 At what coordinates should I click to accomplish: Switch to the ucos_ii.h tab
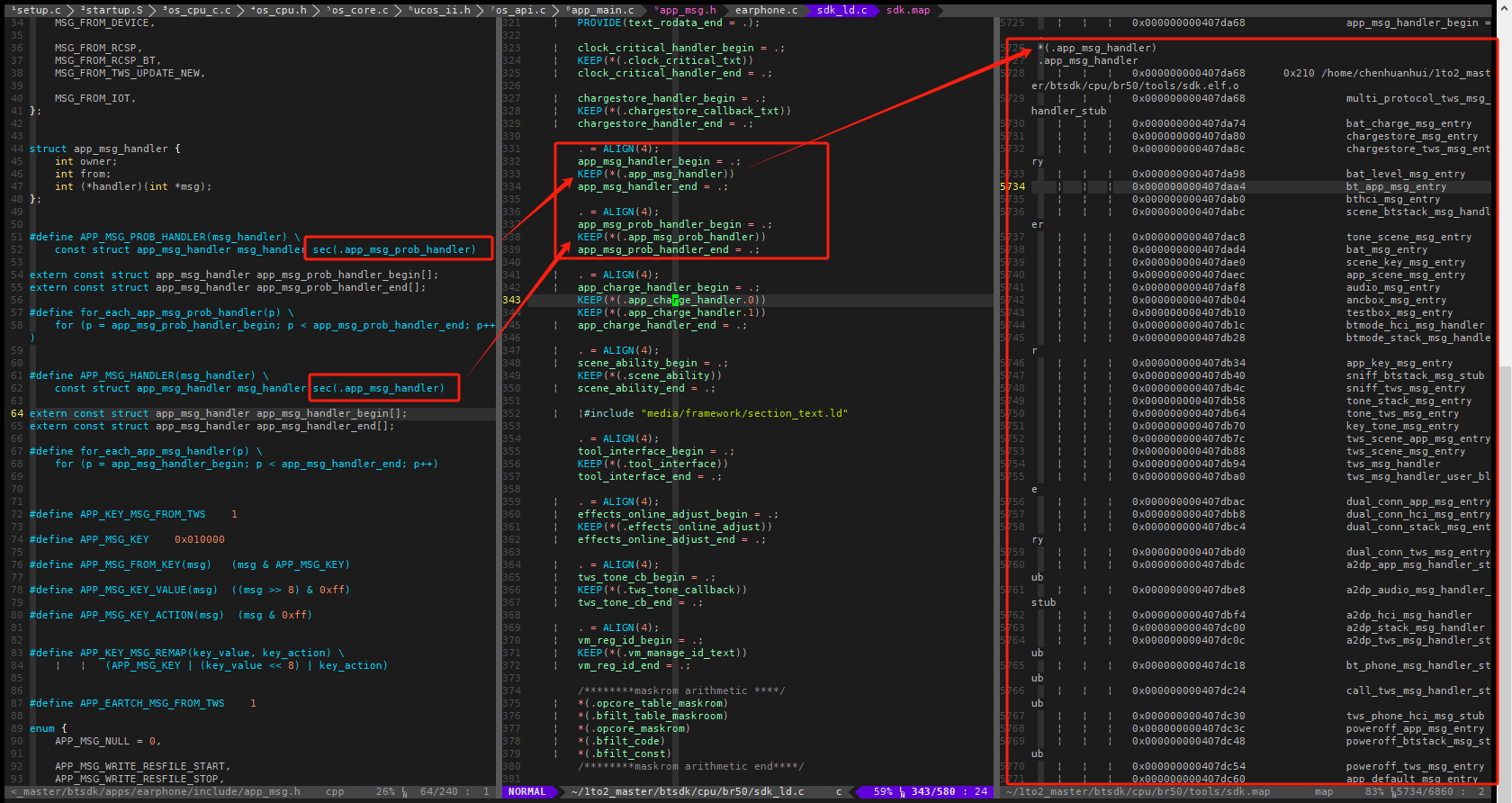pyautogui.click(x=439, y=10)
